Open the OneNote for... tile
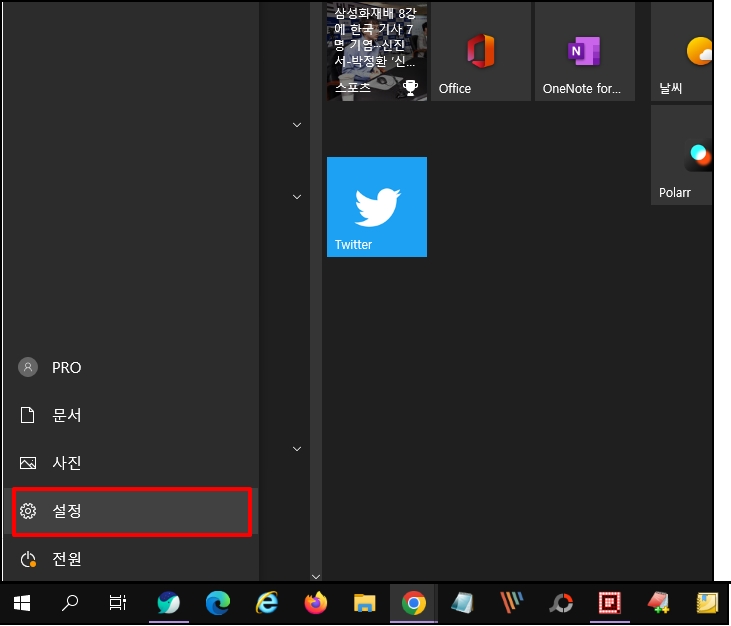Viewport: 731px width, 626px height. (x=585, y=51)
